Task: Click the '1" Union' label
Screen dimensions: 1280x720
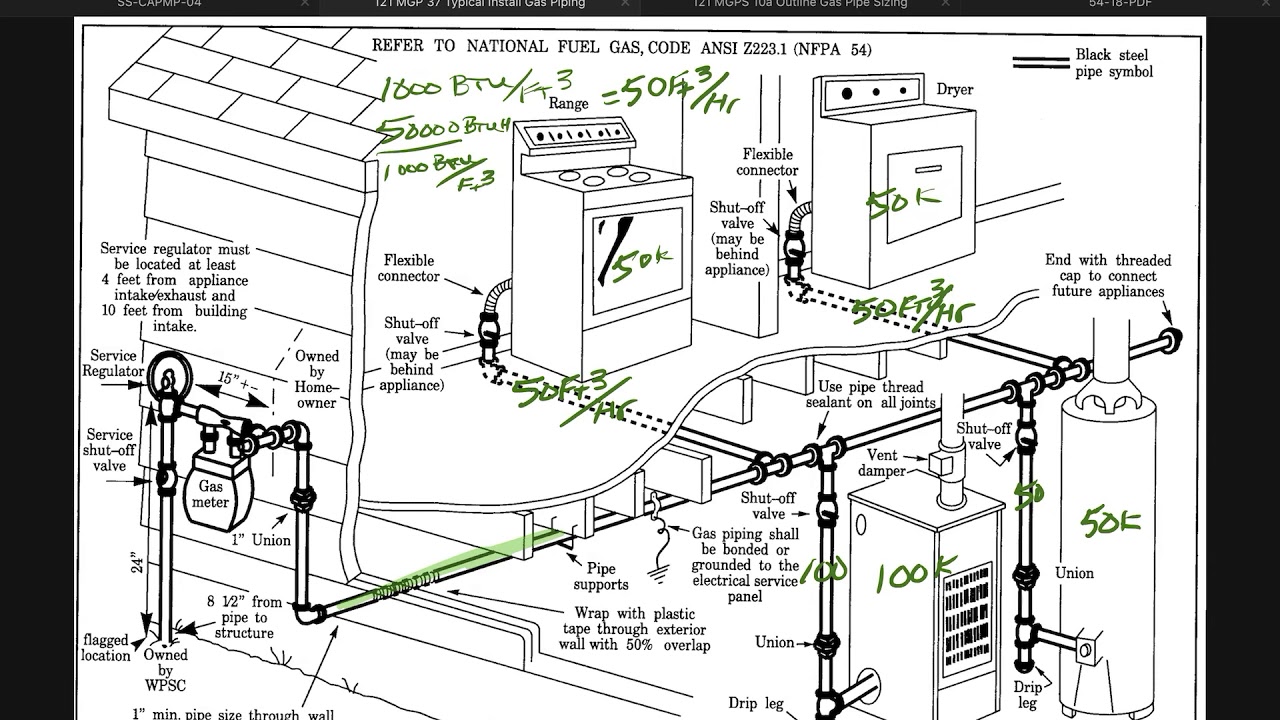Action: point(262,540)
